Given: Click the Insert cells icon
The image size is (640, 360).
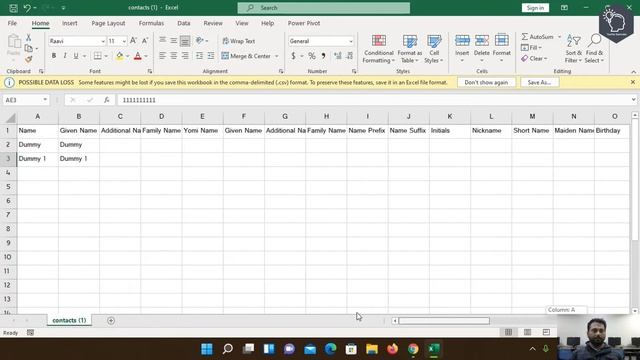Looking at the screenshot, I should (462, 40).
